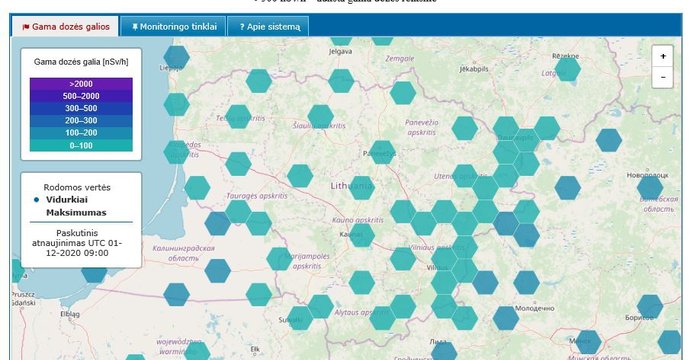The height and width of the screenshot is (360, 700).
Task: Select the hexagon over Marijampolės apskritis label
Action: click(x=279, y=259)
